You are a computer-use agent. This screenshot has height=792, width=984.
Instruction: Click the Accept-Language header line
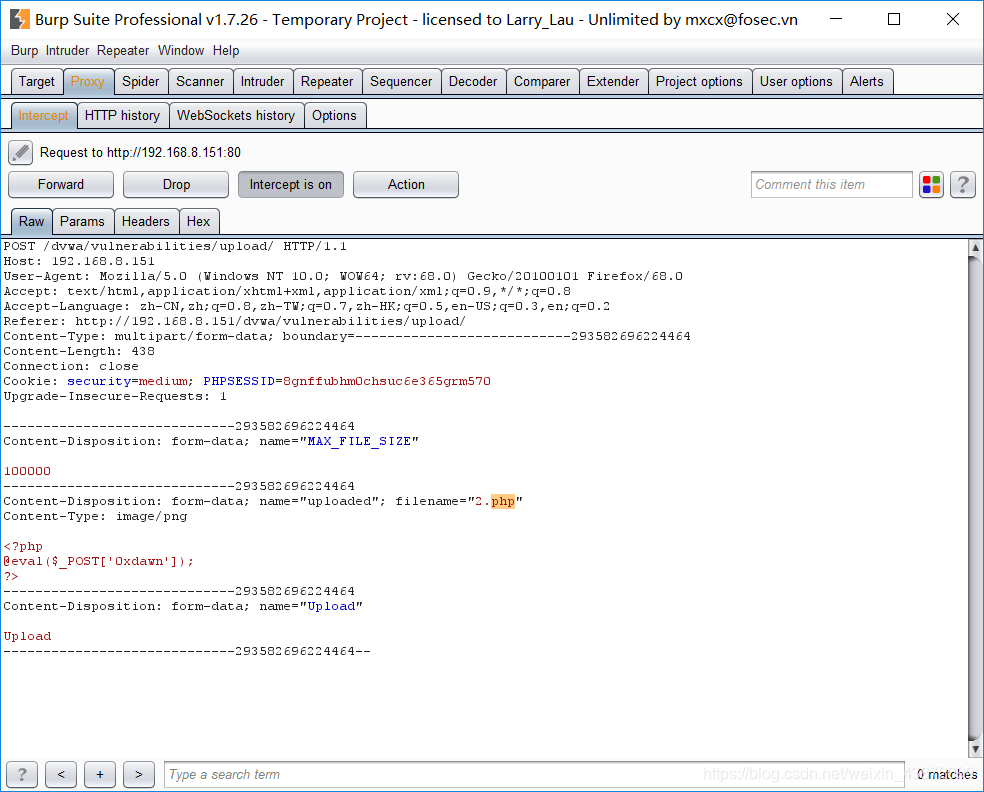pyautogui.click(x=307, y=306)
